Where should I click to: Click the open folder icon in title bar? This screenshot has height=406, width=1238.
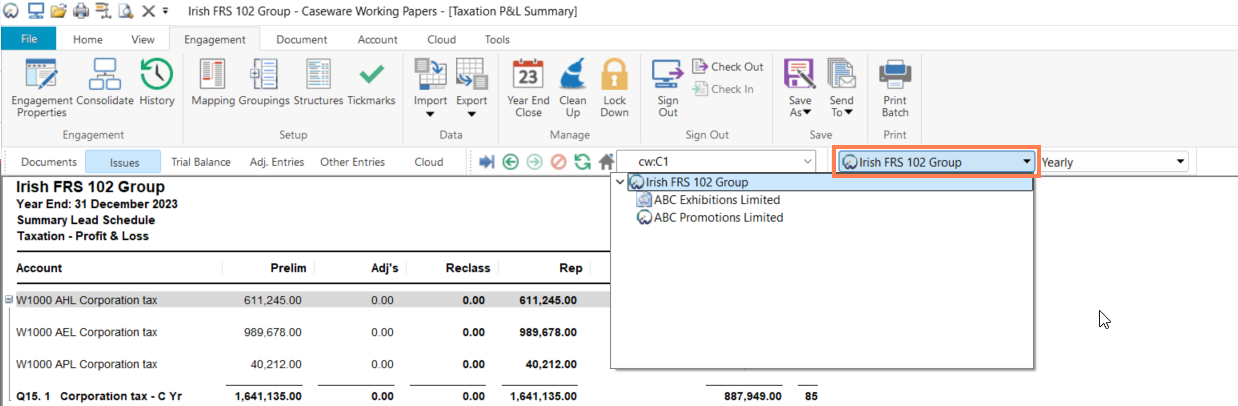[59, 11]
